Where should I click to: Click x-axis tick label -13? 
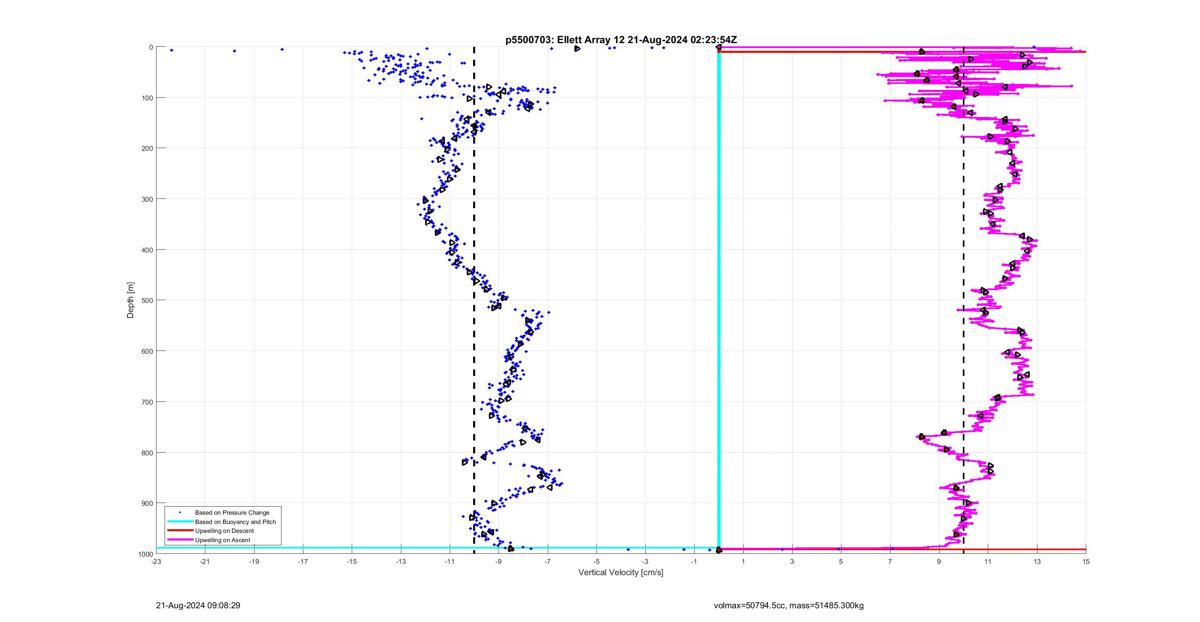point(401,561)
